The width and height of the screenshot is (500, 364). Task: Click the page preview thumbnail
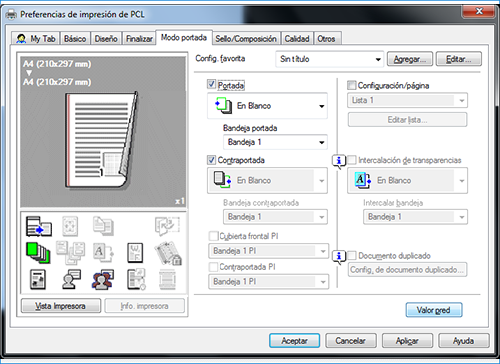[x=102, y=140]
